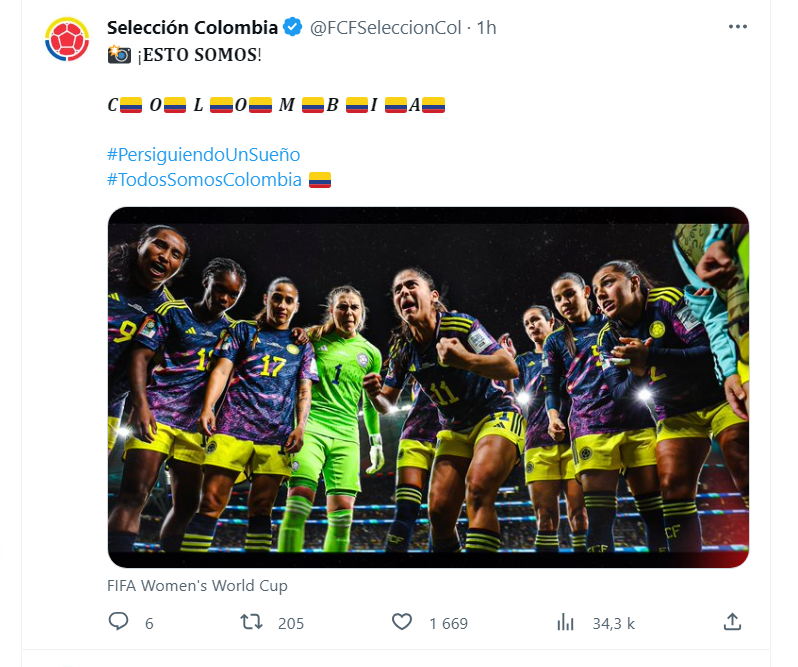The width and height of the screenshot is (798, 667).
Task: Click the 1 669 likes count
Action: (448, 623)
